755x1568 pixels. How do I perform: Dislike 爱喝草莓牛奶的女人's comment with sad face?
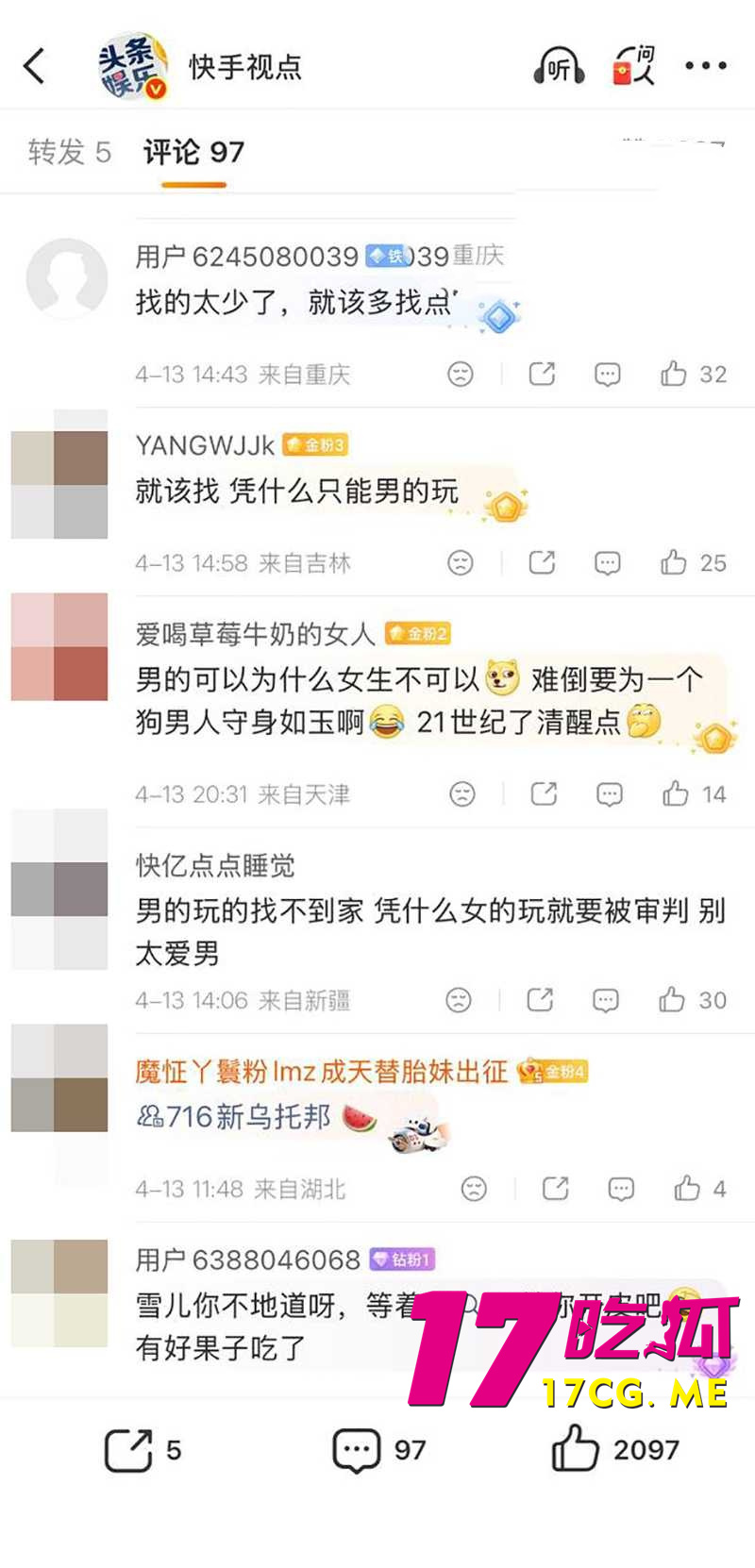462,794
